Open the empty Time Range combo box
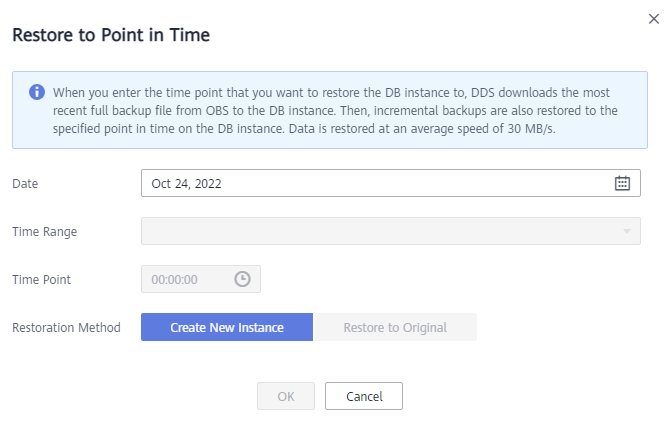This screenshot has height=429, width=667. click(391, 231)
